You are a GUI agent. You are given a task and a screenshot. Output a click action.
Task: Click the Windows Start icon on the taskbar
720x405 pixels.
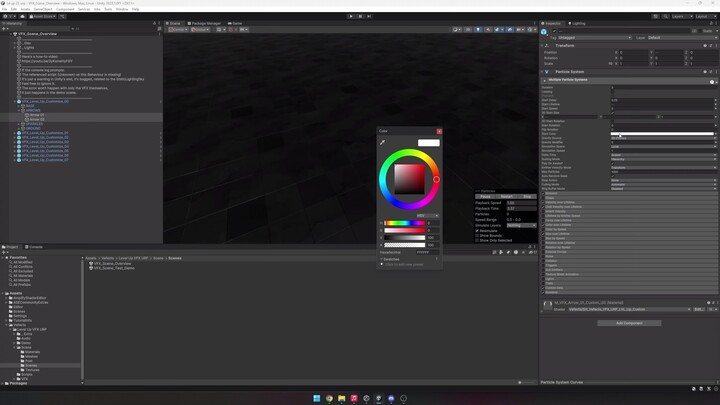[x=316, y=398]
